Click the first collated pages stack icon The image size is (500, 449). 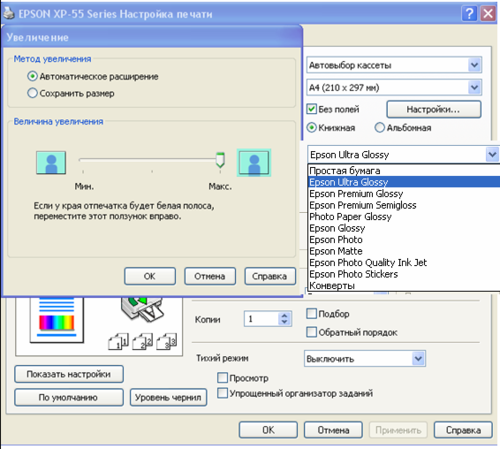[119, 341]
